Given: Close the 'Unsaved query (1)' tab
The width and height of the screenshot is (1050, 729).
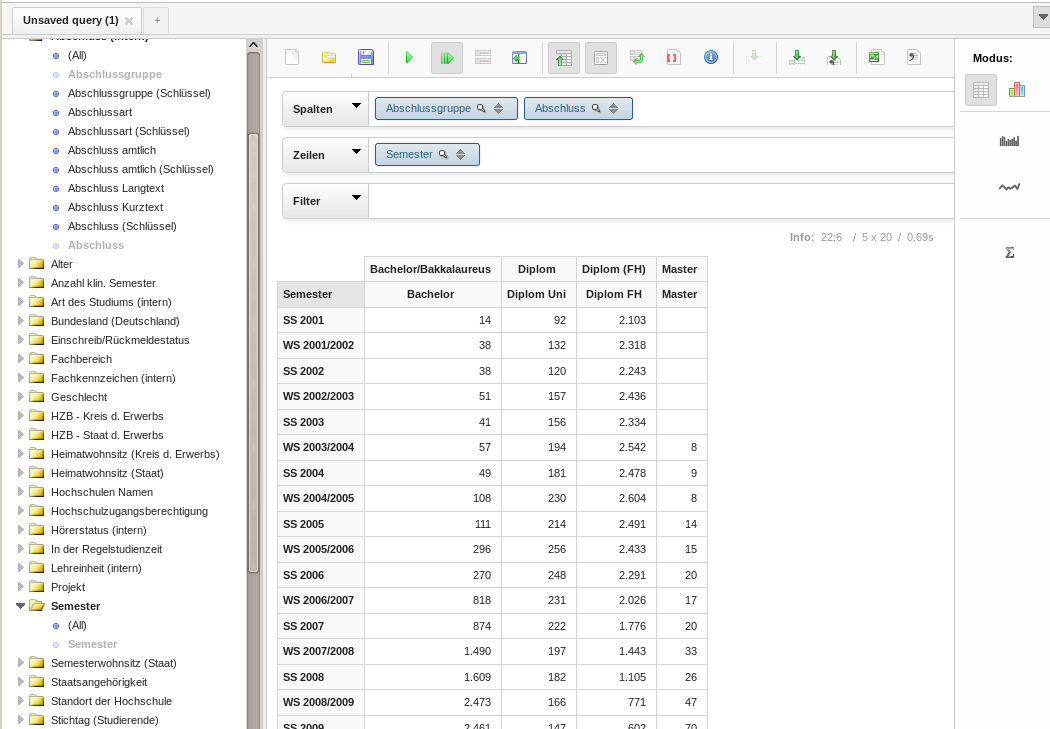Looking at the screenshot, I should pos(129,21).
